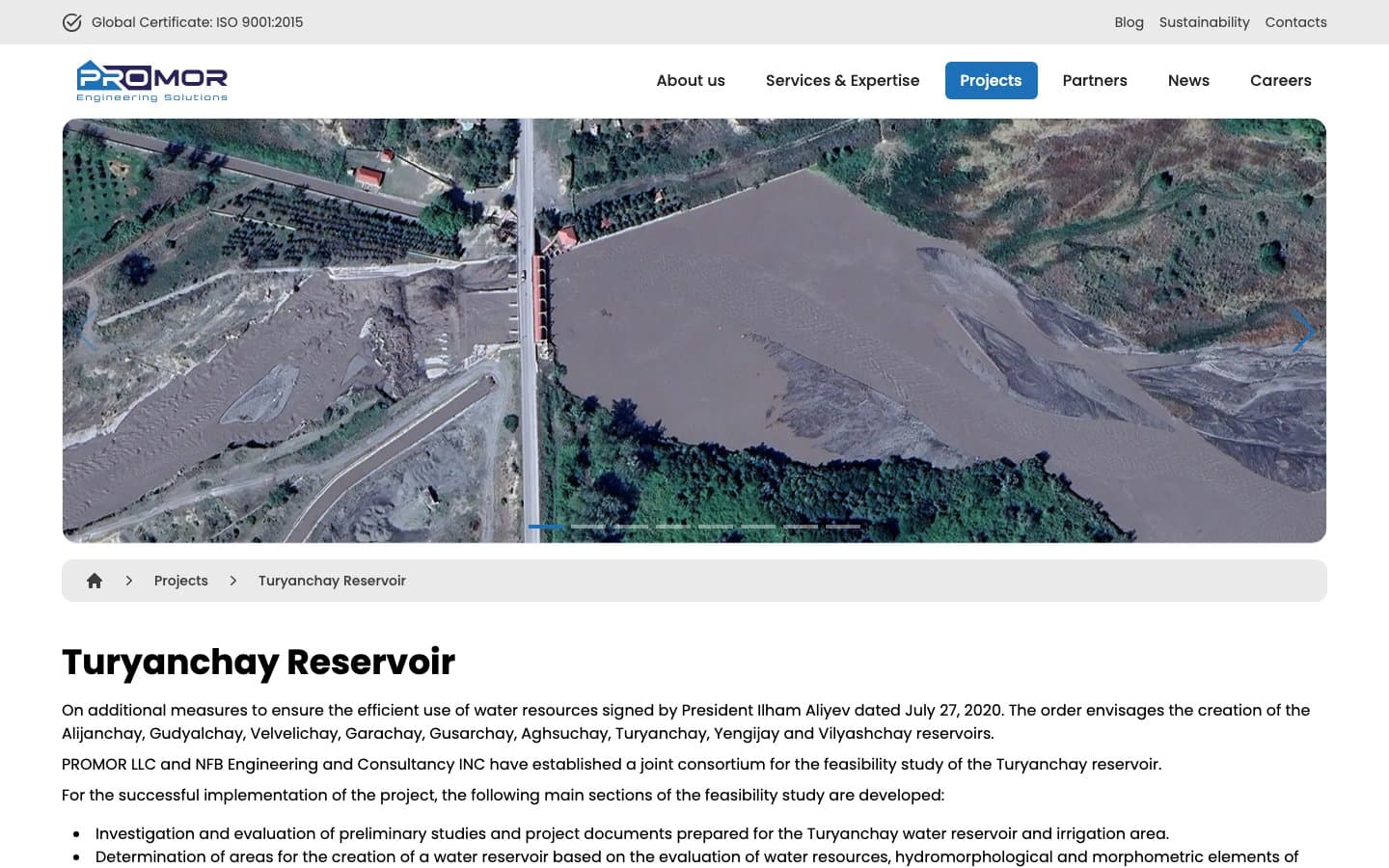Click the paragraph starting 'PROMOR LLC and NFB Engineering'

click(x=612, y=764)
